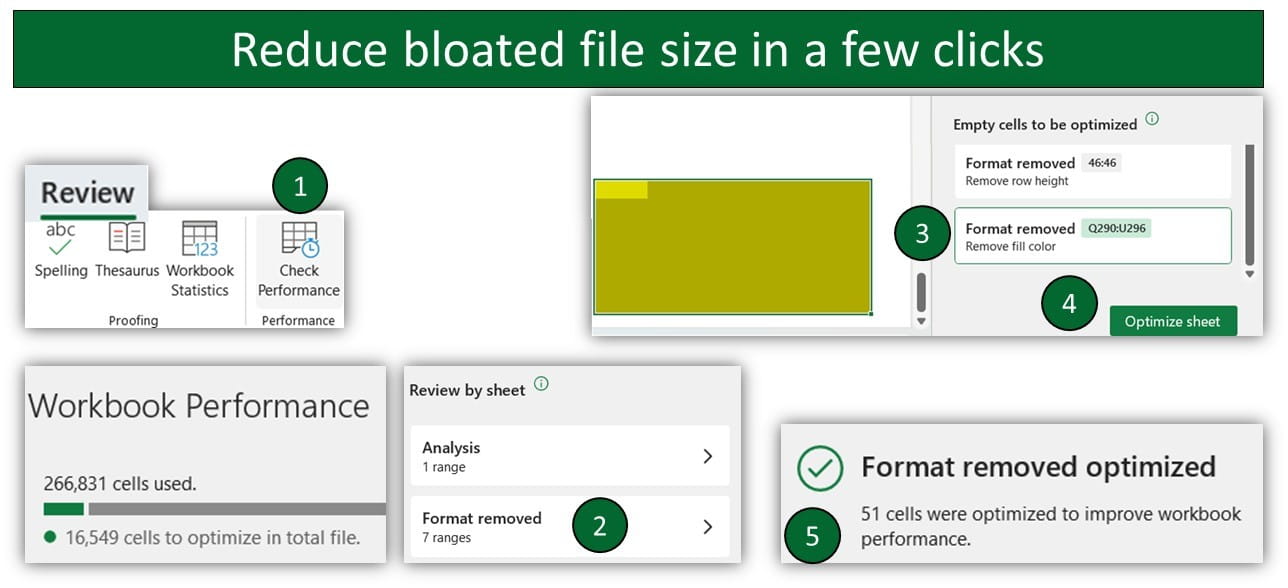Click info icon beside Empty cells to be optimized
1288x588 pixels.
pos(1152,119)
